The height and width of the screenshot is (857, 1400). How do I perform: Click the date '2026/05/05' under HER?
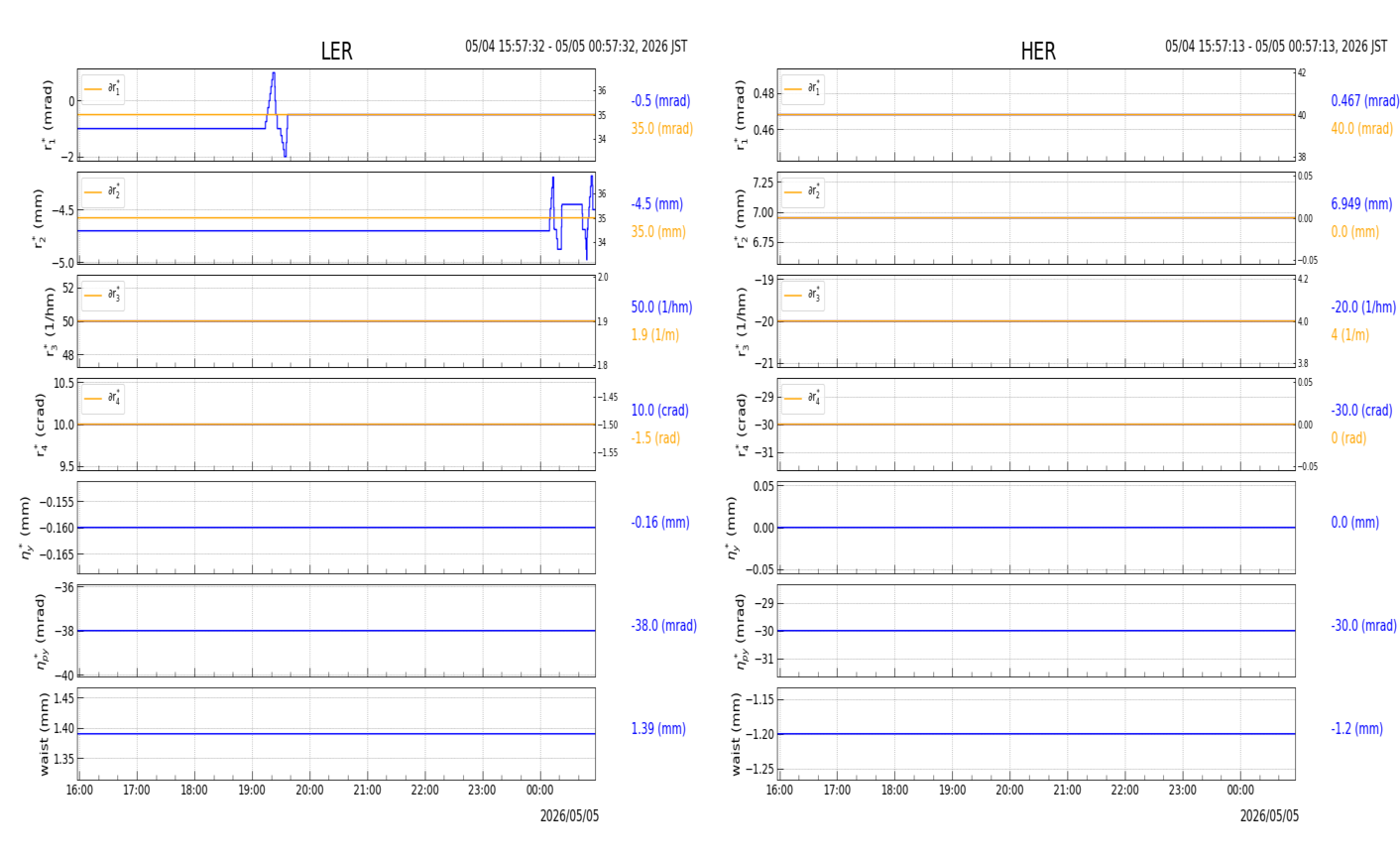point(1269,816)
